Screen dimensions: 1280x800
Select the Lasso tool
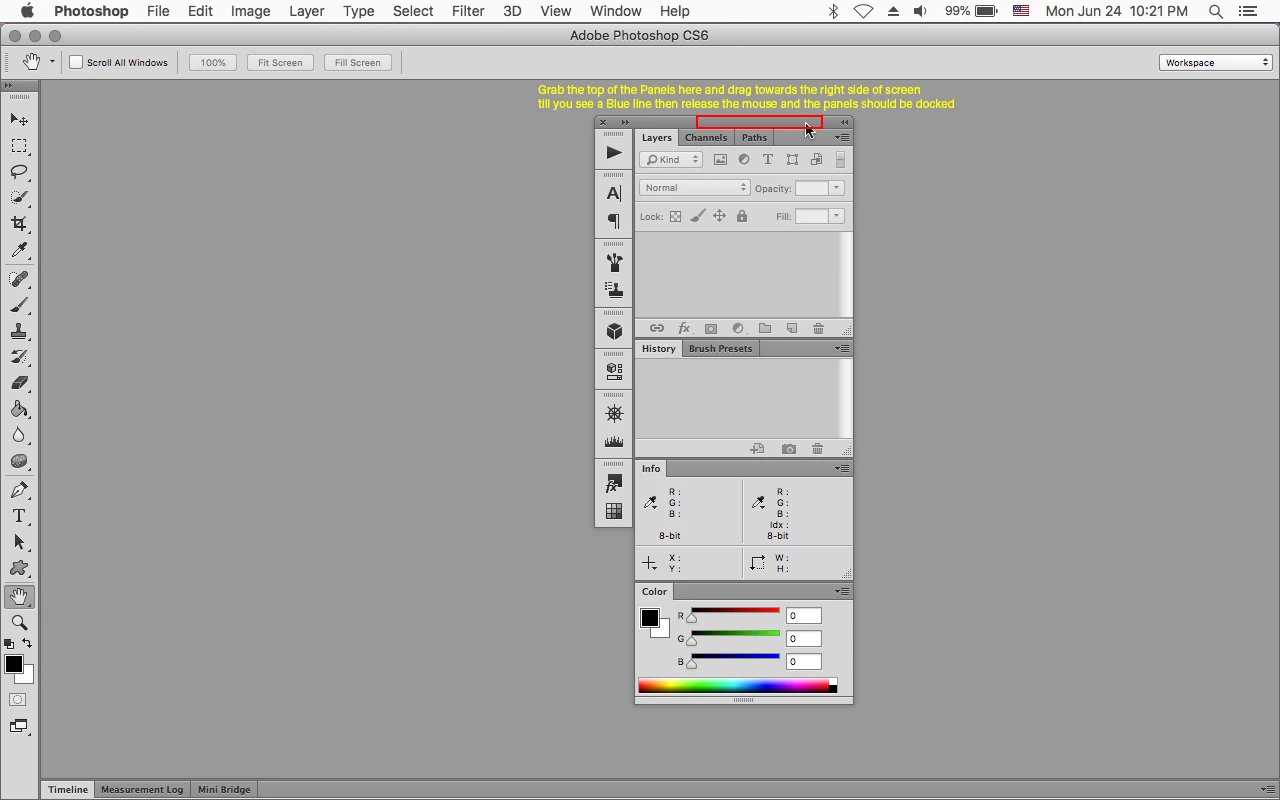point(19,172)
